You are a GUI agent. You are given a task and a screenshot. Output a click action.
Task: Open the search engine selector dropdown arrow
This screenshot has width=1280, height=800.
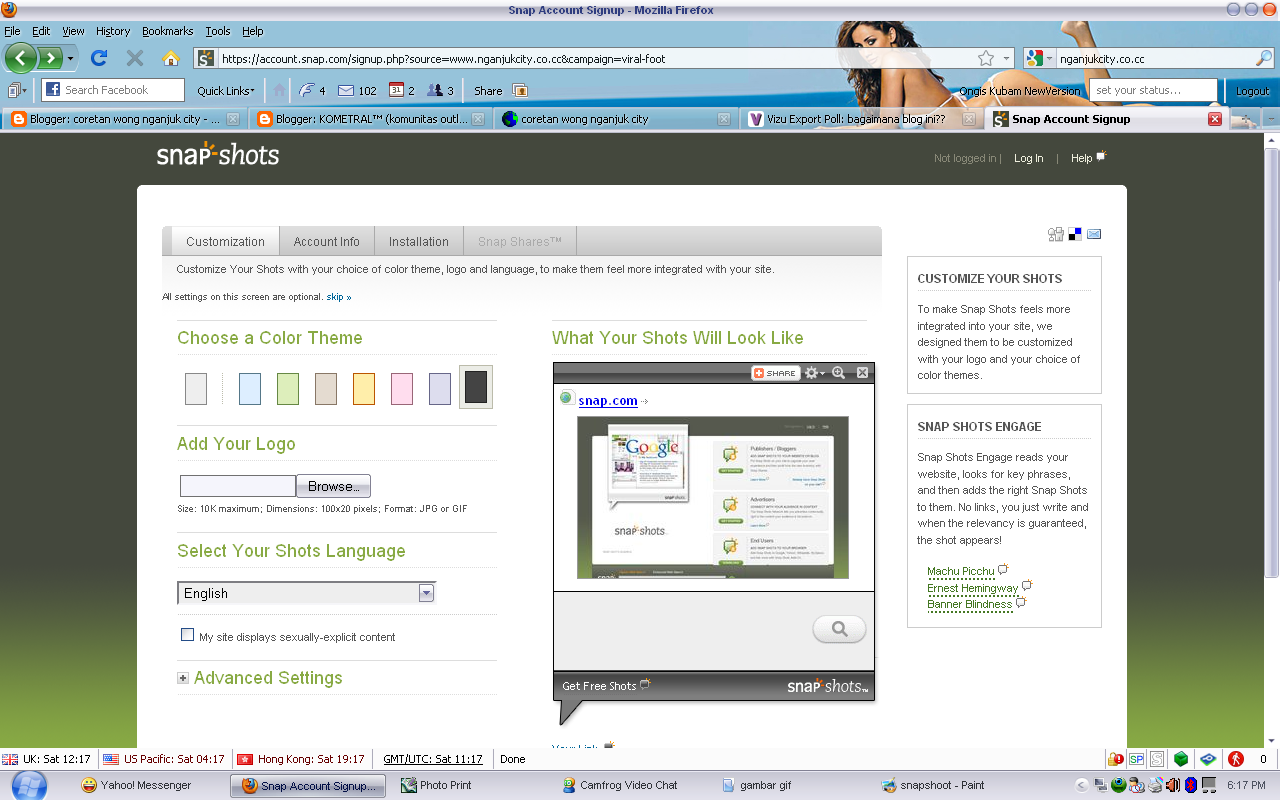click(x=1050, y=58)
